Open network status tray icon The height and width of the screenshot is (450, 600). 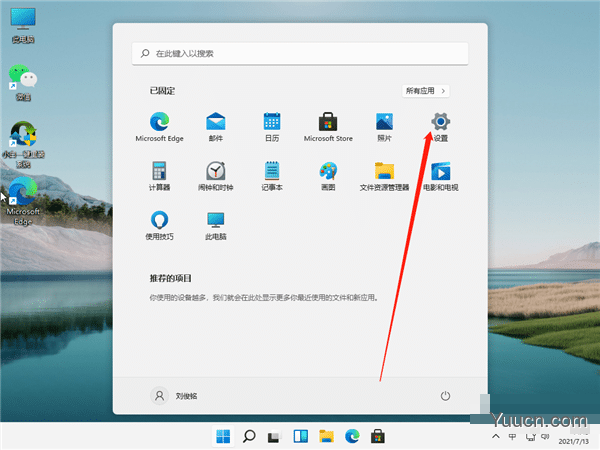(530, 437)
